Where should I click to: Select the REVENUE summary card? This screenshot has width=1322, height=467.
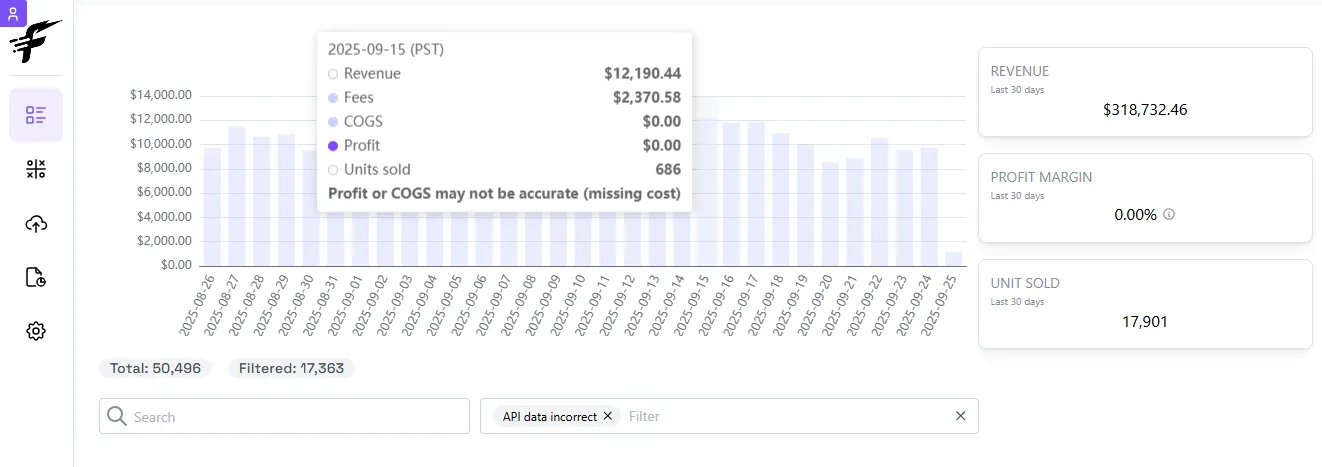click(x=1145, y=92)
